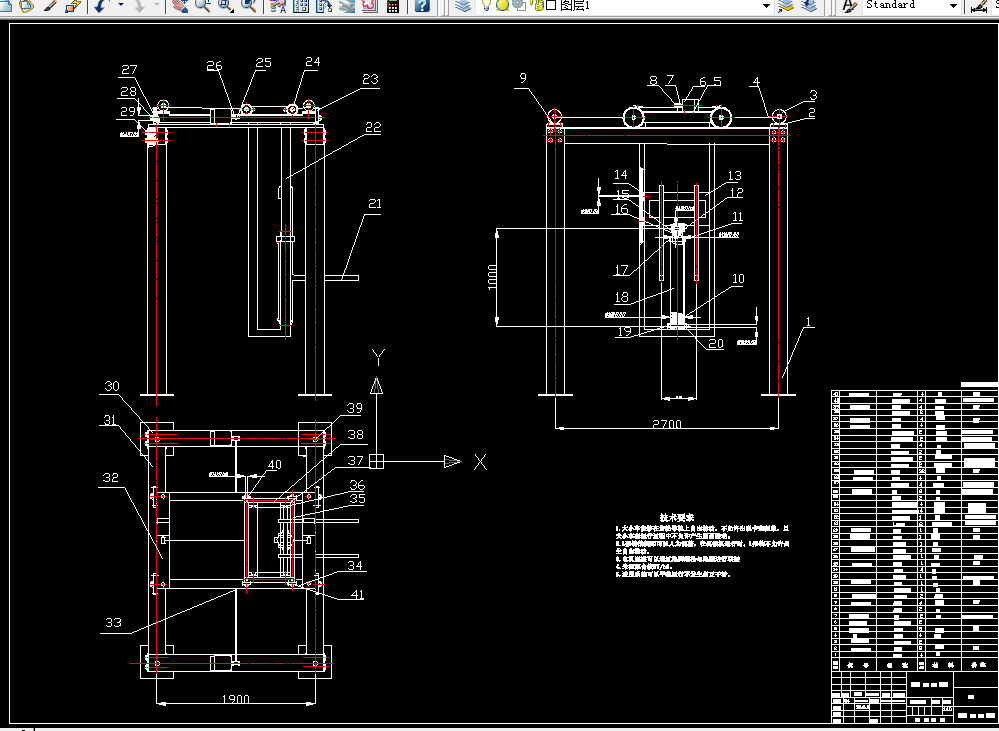Open the Block Editor lightning icon
This screenshot has height=731, width=999.
coord(73,6)
